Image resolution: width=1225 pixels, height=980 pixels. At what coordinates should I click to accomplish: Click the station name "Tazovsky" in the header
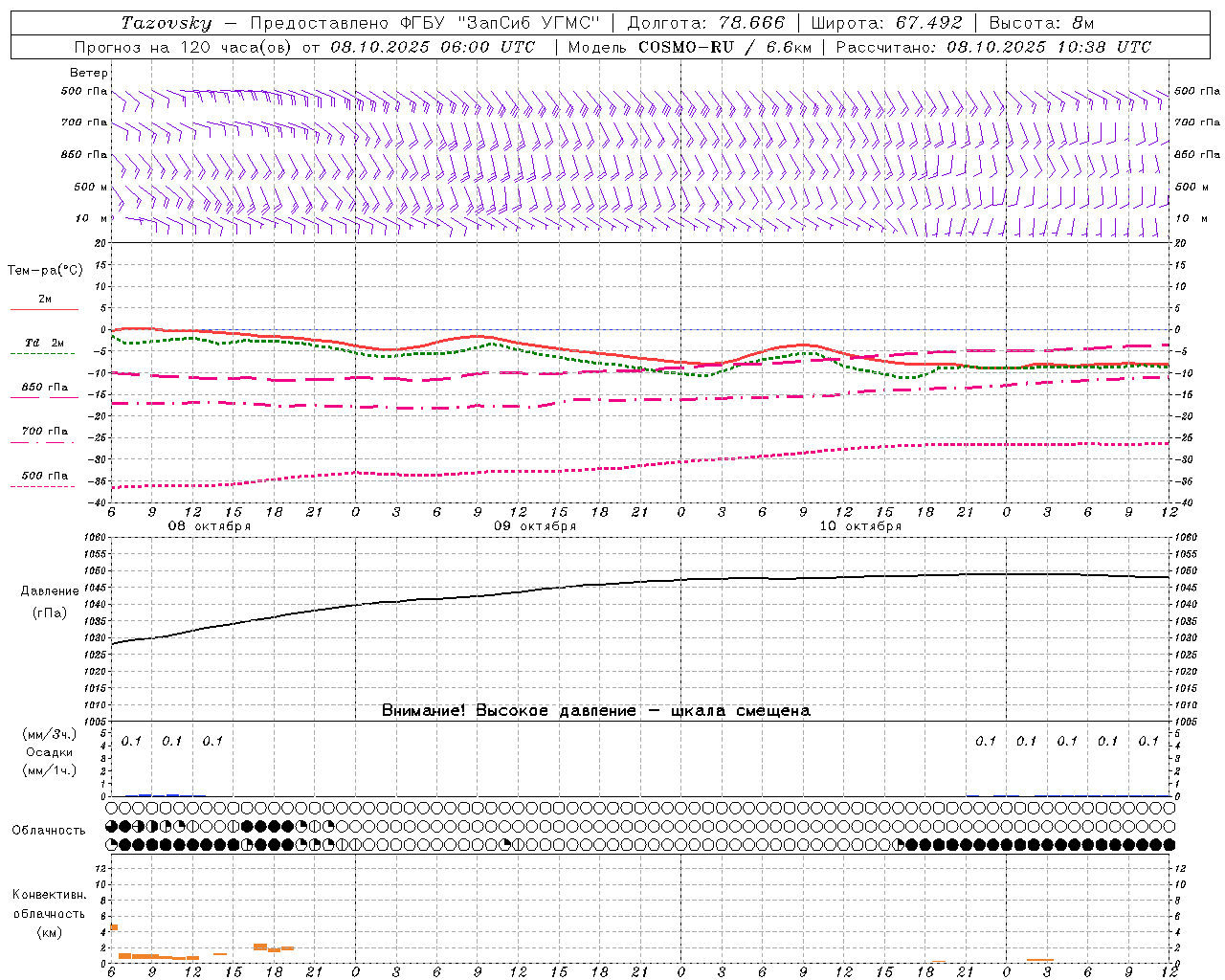pos(166,23)
